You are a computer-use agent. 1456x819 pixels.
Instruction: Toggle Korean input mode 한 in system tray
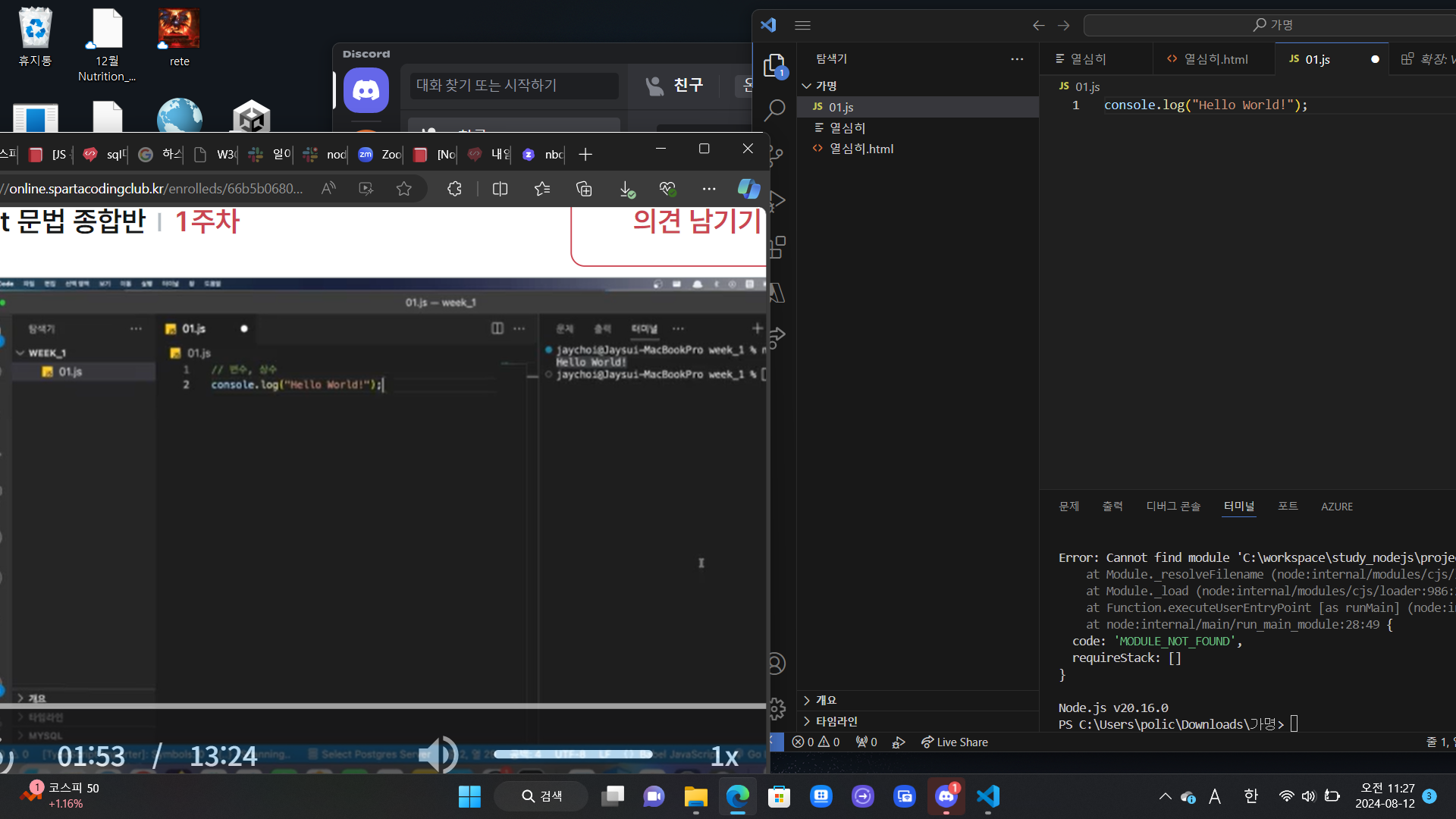[x=1250, y=796]
